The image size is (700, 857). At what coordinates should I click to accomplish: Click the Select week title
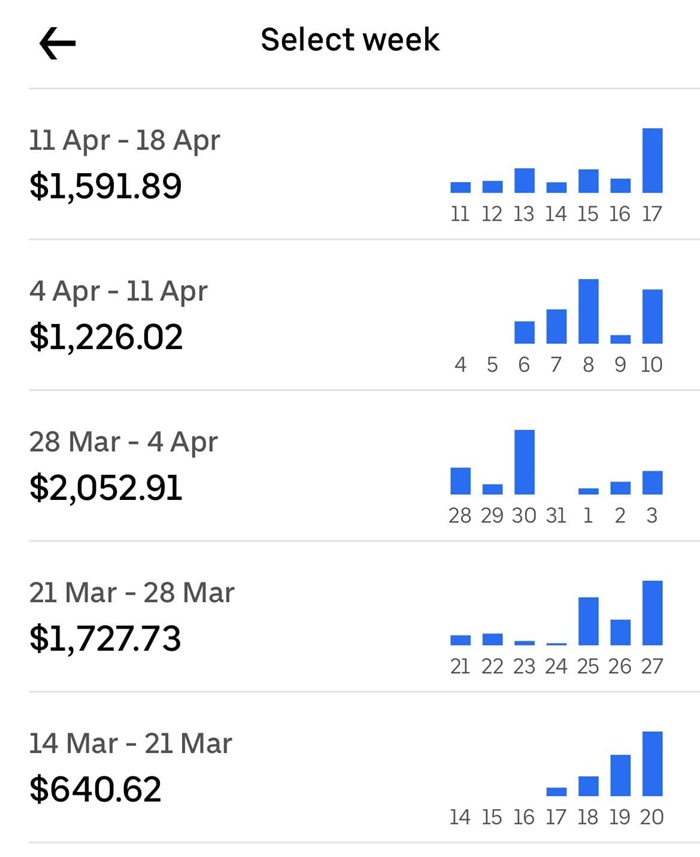coord(350,40)
